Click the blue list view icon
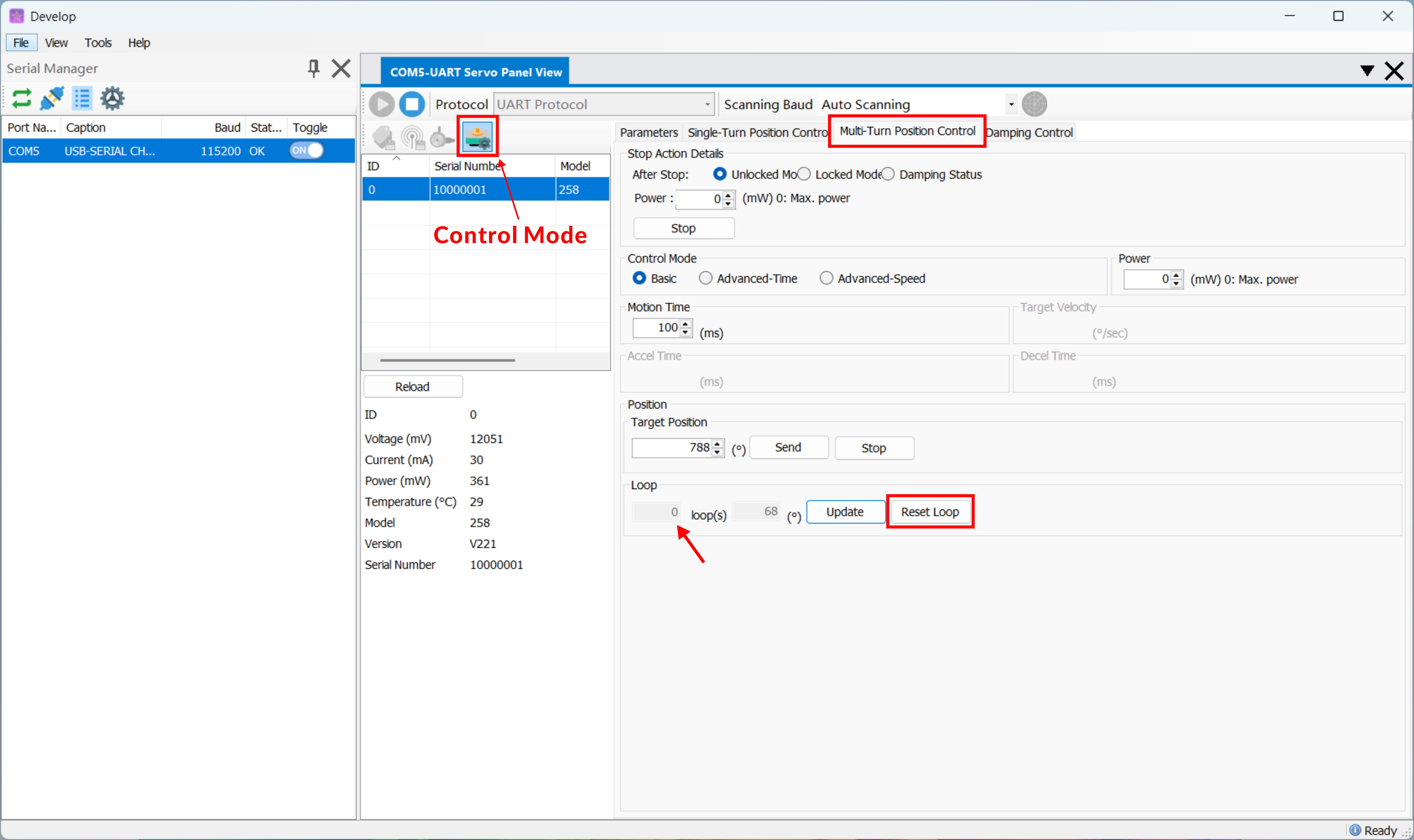 (83, 98)
